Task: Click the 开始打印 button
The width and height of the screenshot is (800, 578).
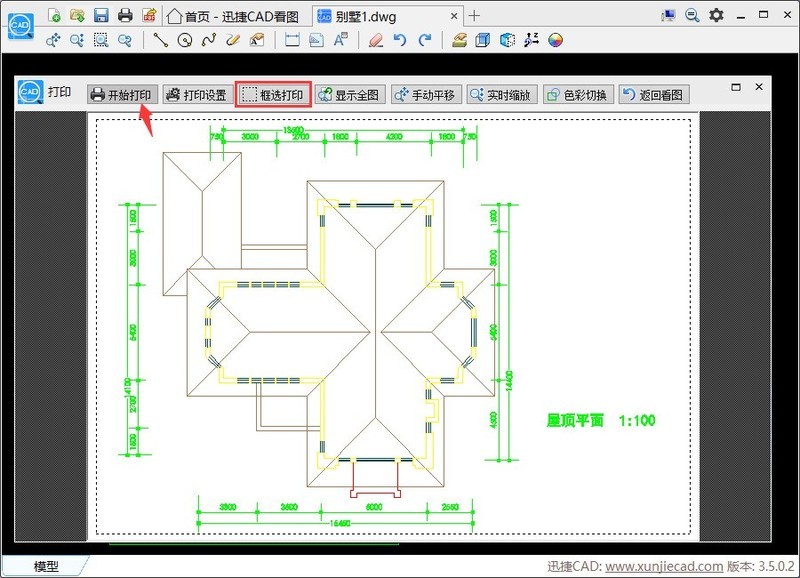Action: (121, 95)
